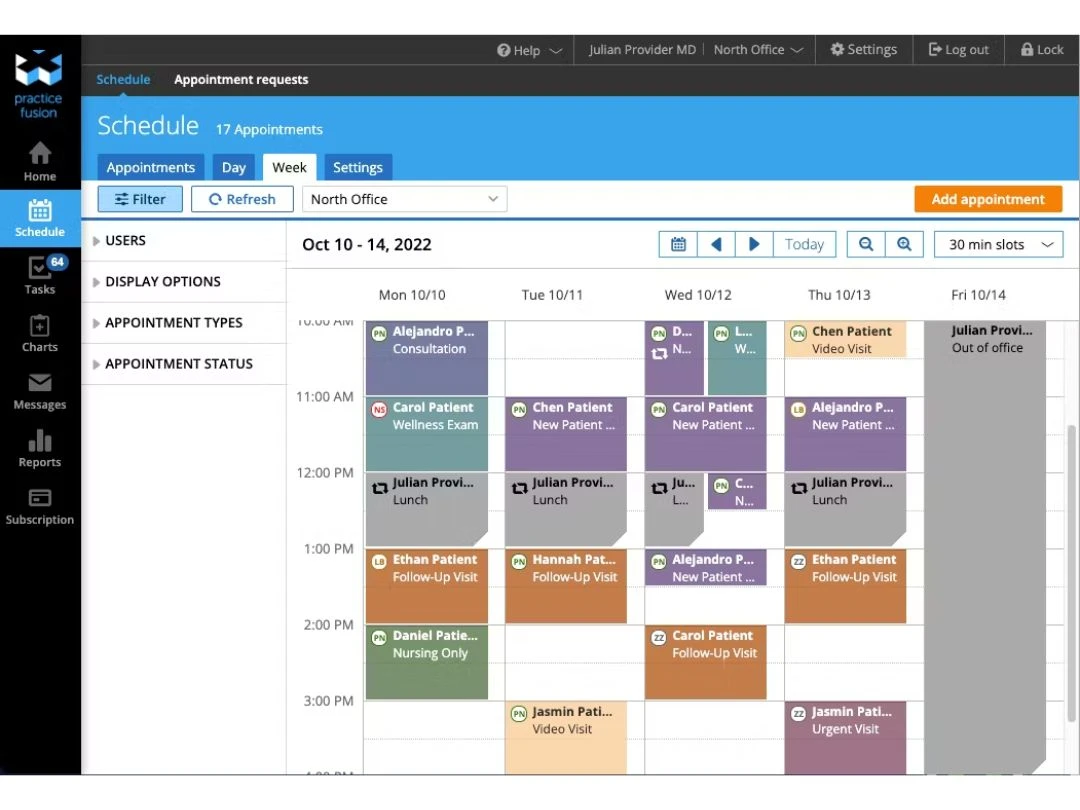Toggle the Filter panel button
Image resolution: width=1080 pixels, height=810 pixels.
point(140,199)
